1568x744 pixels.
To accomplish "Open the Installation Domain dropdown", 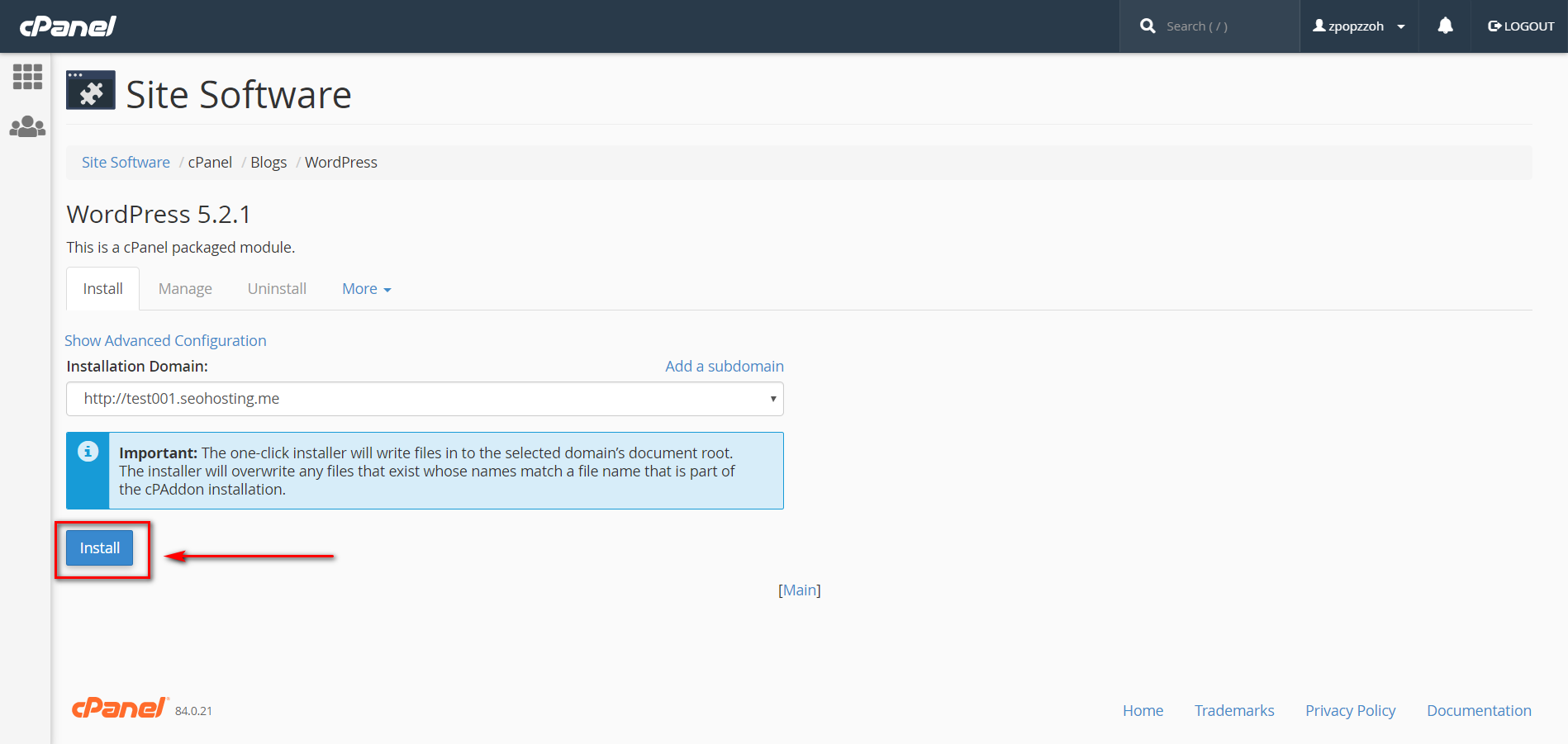I will (425, 399).
